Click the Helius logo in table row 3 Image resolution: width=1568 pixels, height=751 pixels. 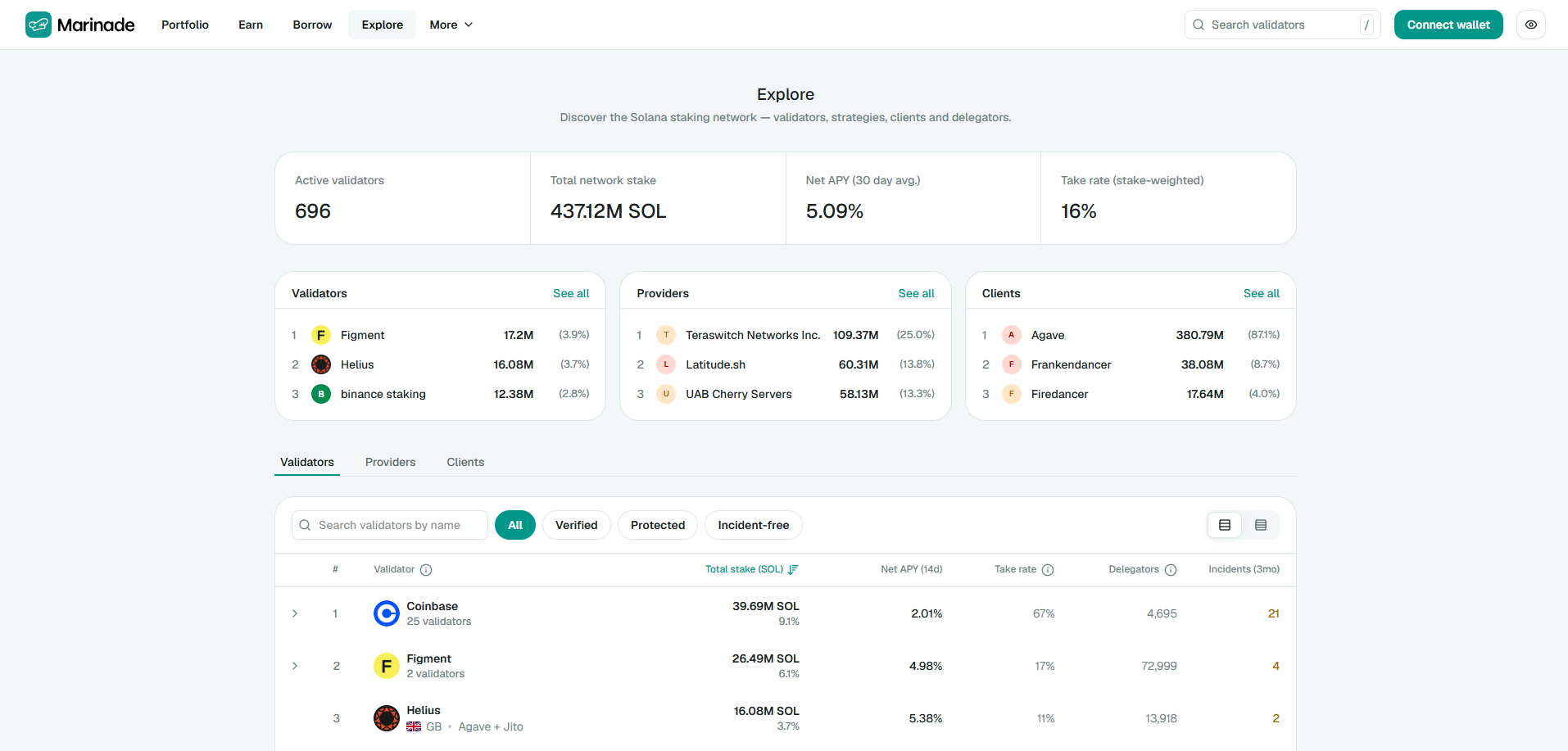(387, 718)
